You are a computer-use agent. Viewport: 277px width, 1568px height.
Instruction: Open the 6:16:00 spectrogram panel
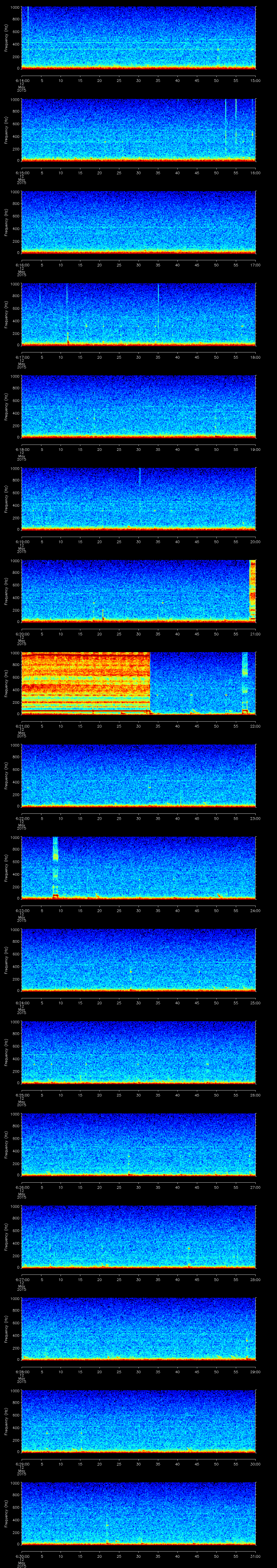[x=139, y=222]
